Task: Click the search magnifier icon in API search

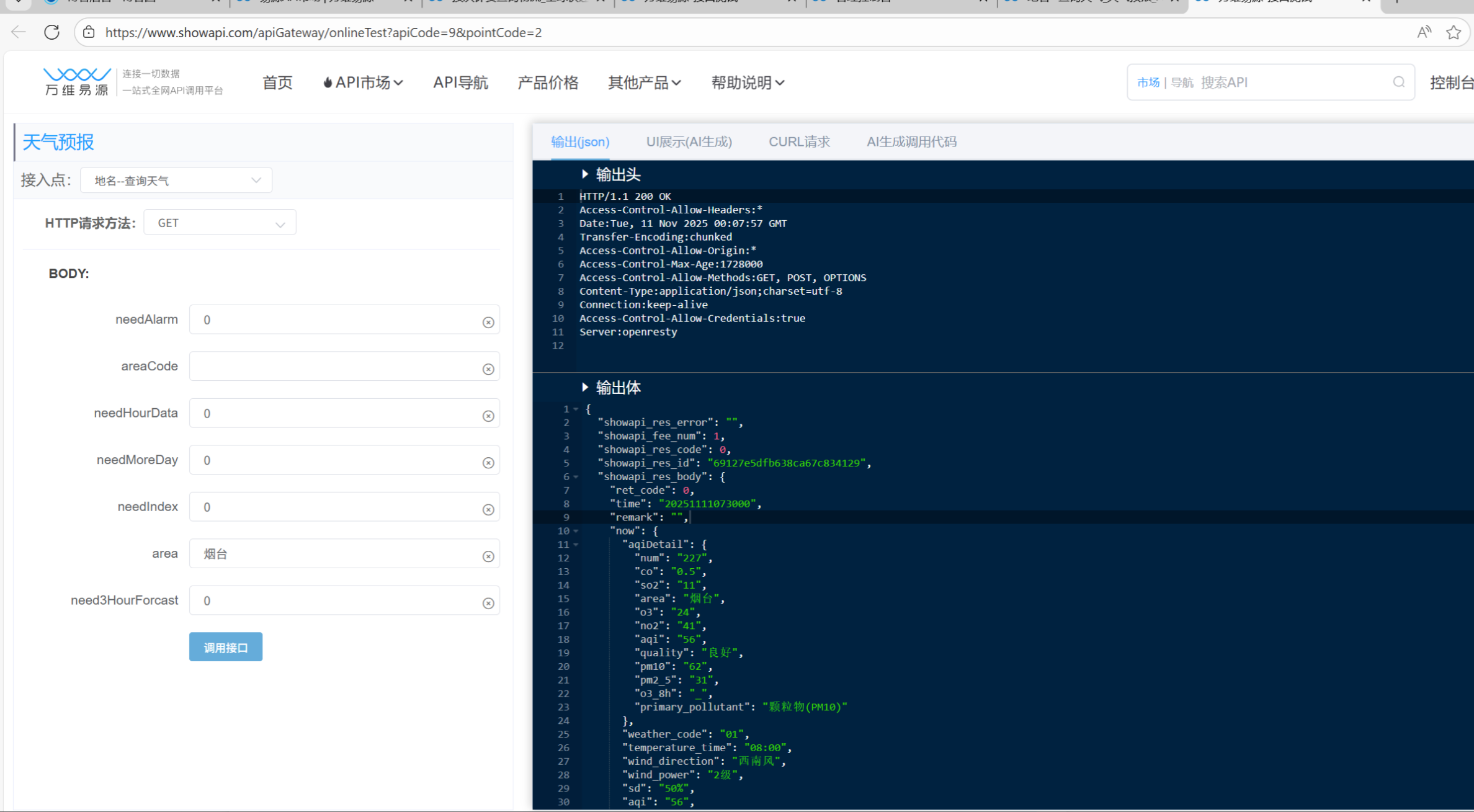Action: coord(1398,82)
